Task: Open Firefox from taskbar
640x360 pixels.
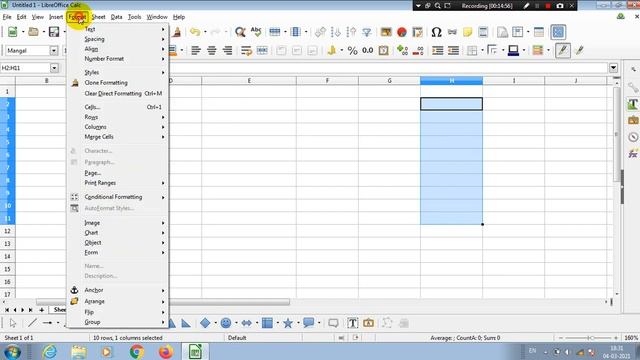Action: click(166, 351)
